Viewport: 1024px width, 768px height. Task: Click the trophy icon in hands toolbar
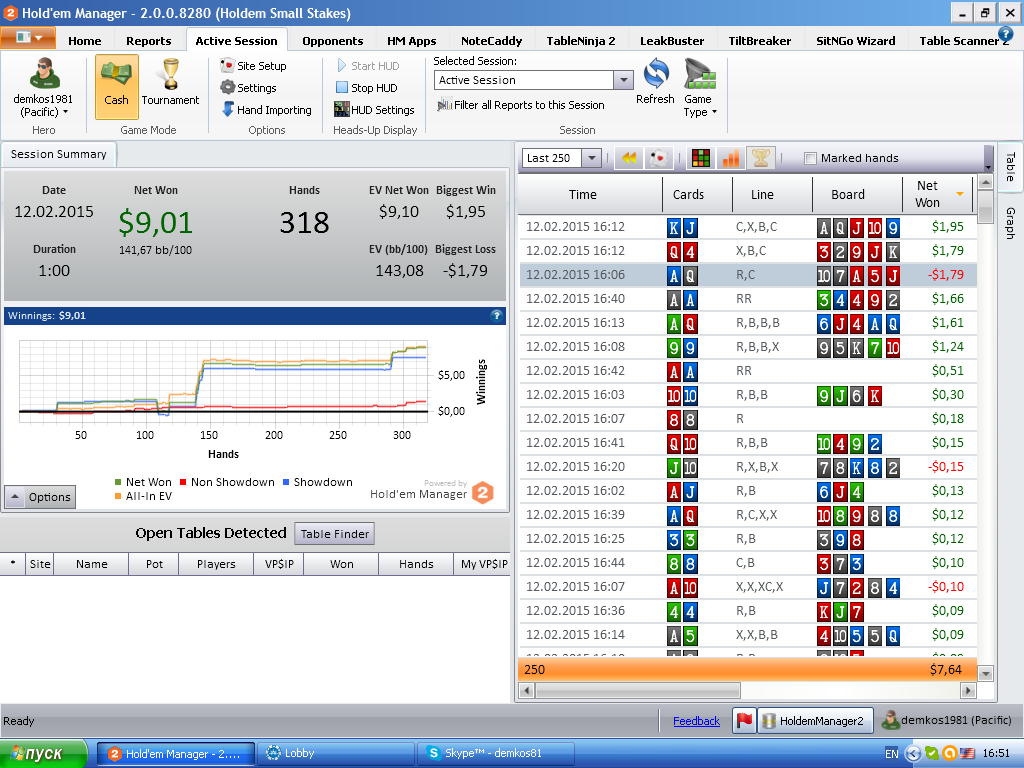(x=761, y=158)
